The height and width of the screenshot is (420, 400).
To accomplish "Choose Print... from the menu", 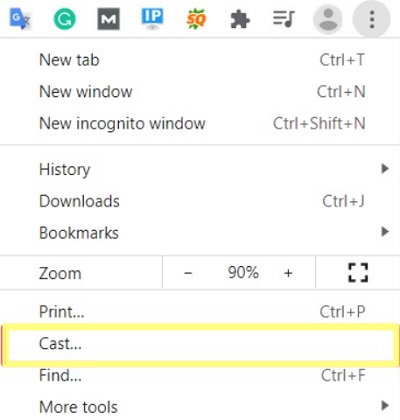I will [200, 312].
